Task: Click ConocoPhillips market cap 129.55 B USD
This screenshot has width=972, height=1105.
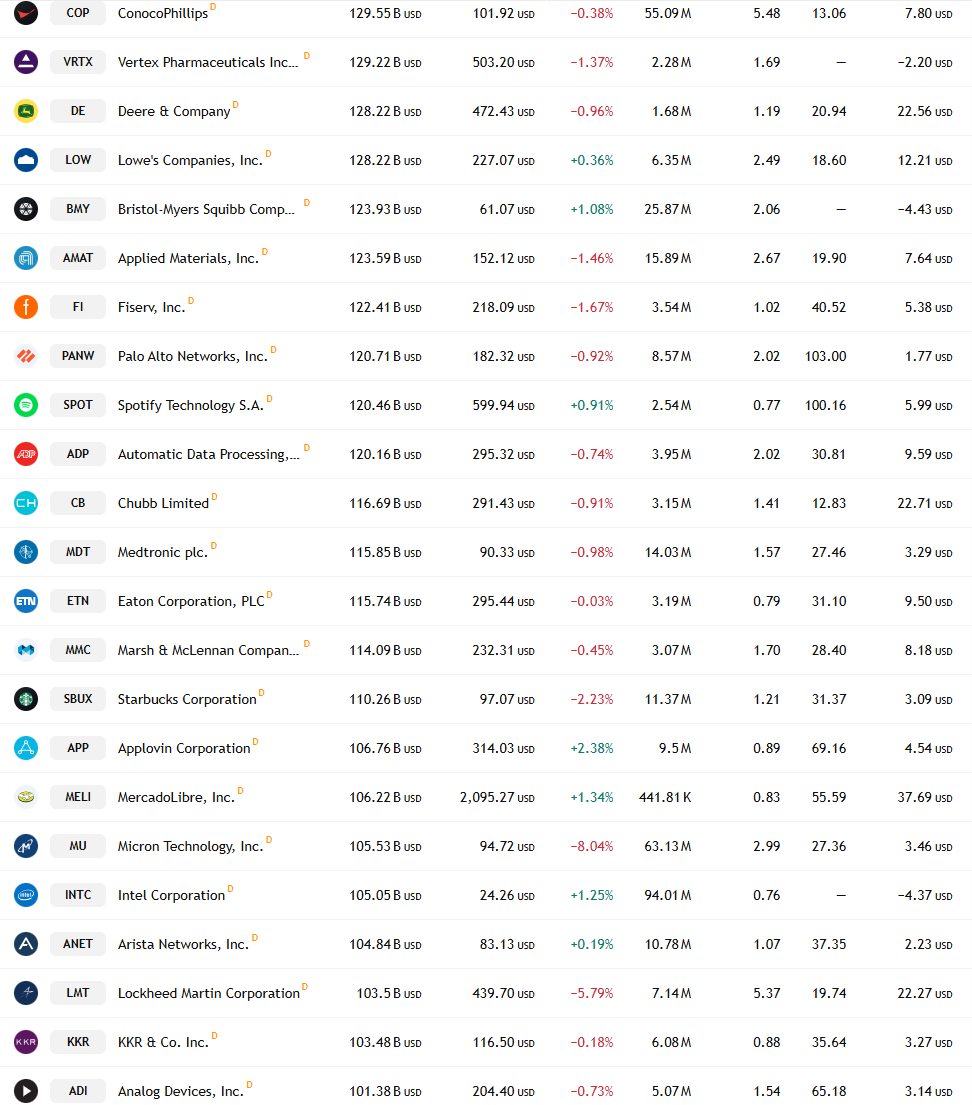Action: (x=385, y=13)
